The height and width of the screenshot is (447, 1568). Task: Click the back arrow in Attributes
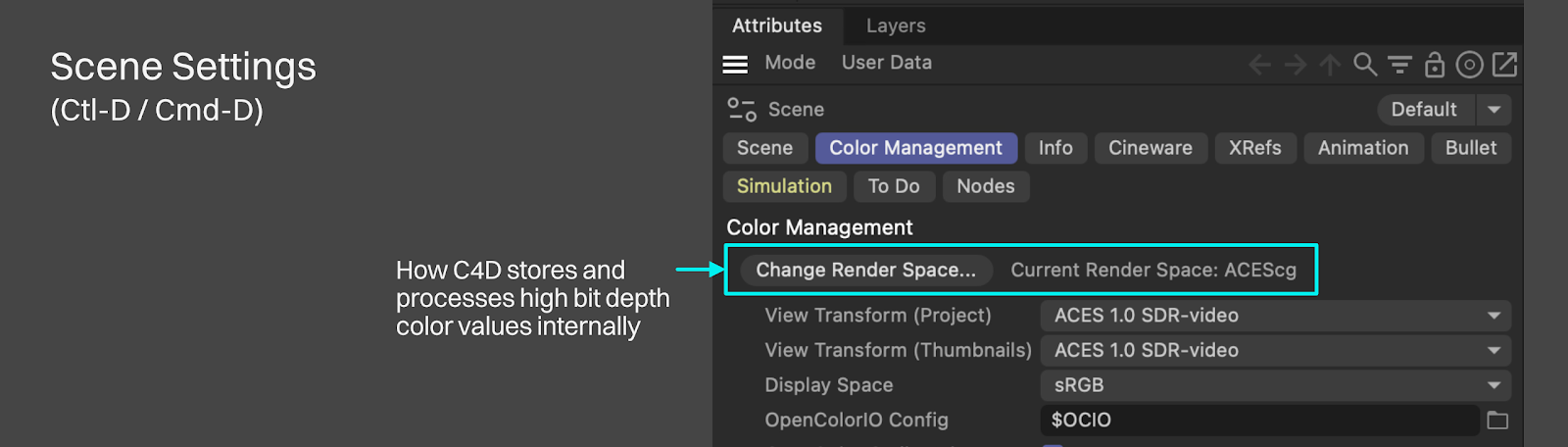coord(1260,65)
